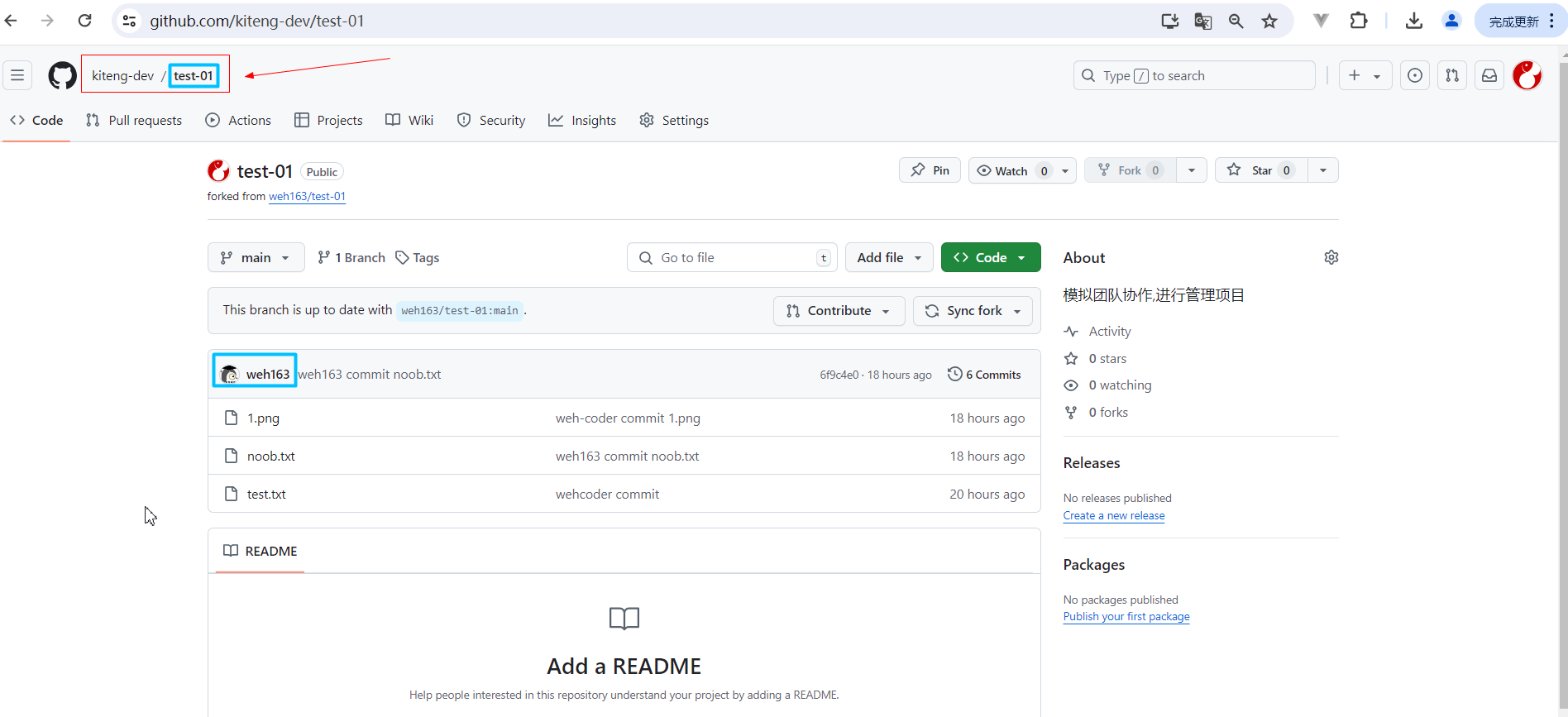
Task: Open the wehcoder commit message link
Action: pos(607,494)
